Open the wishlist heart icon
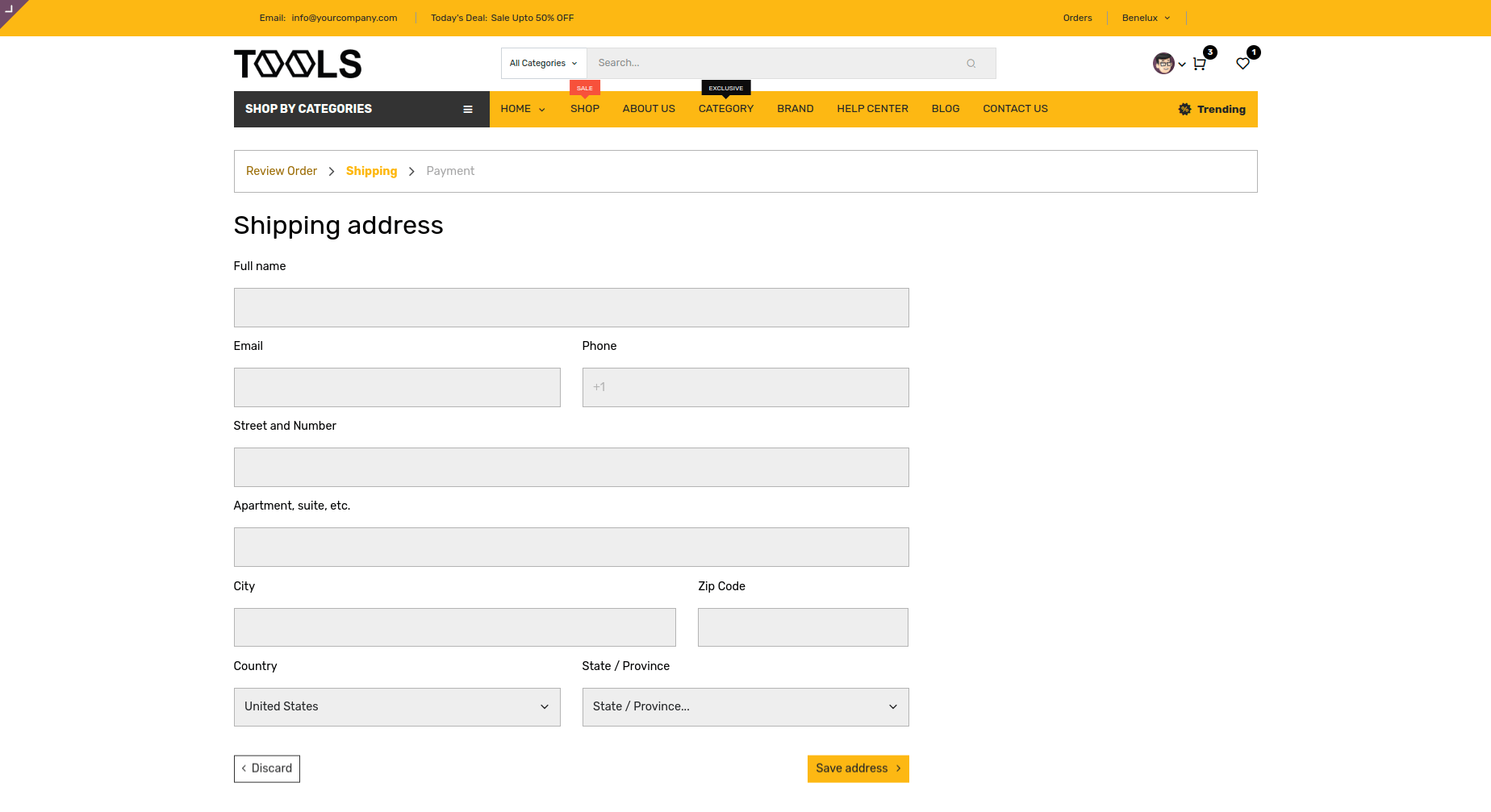Viewport: 1491px width, 812px height. tap(1242, 64)
